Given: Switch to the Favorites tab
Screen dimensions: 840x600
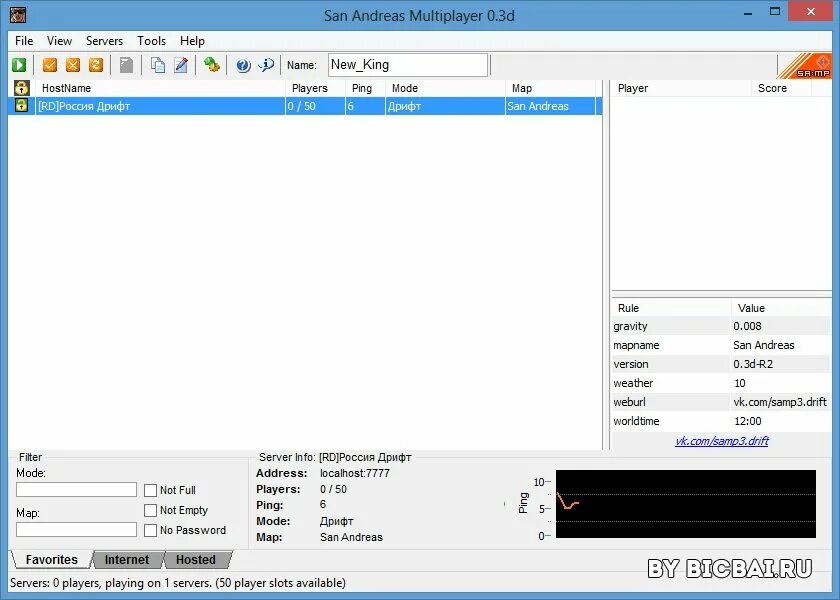Looking at the screenshot, I should coord(51,560).
